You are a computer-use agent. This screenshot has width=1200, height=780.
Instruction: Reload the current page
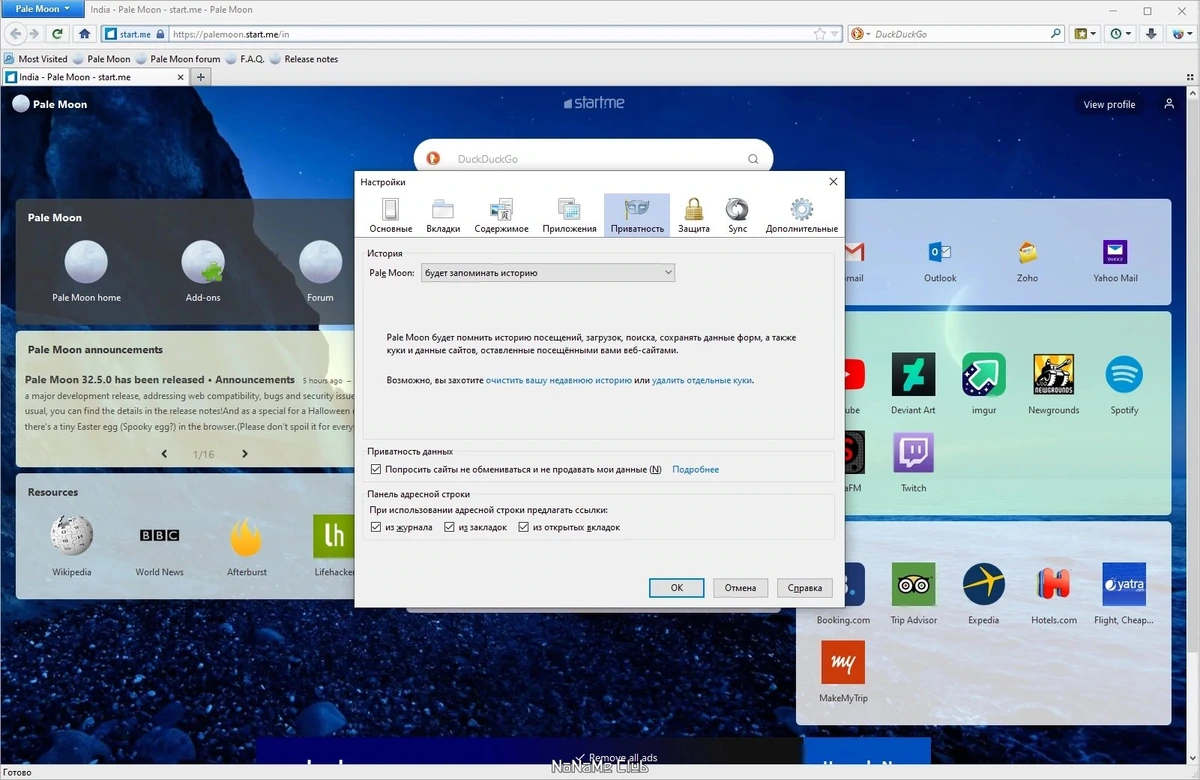coord(58,34)
